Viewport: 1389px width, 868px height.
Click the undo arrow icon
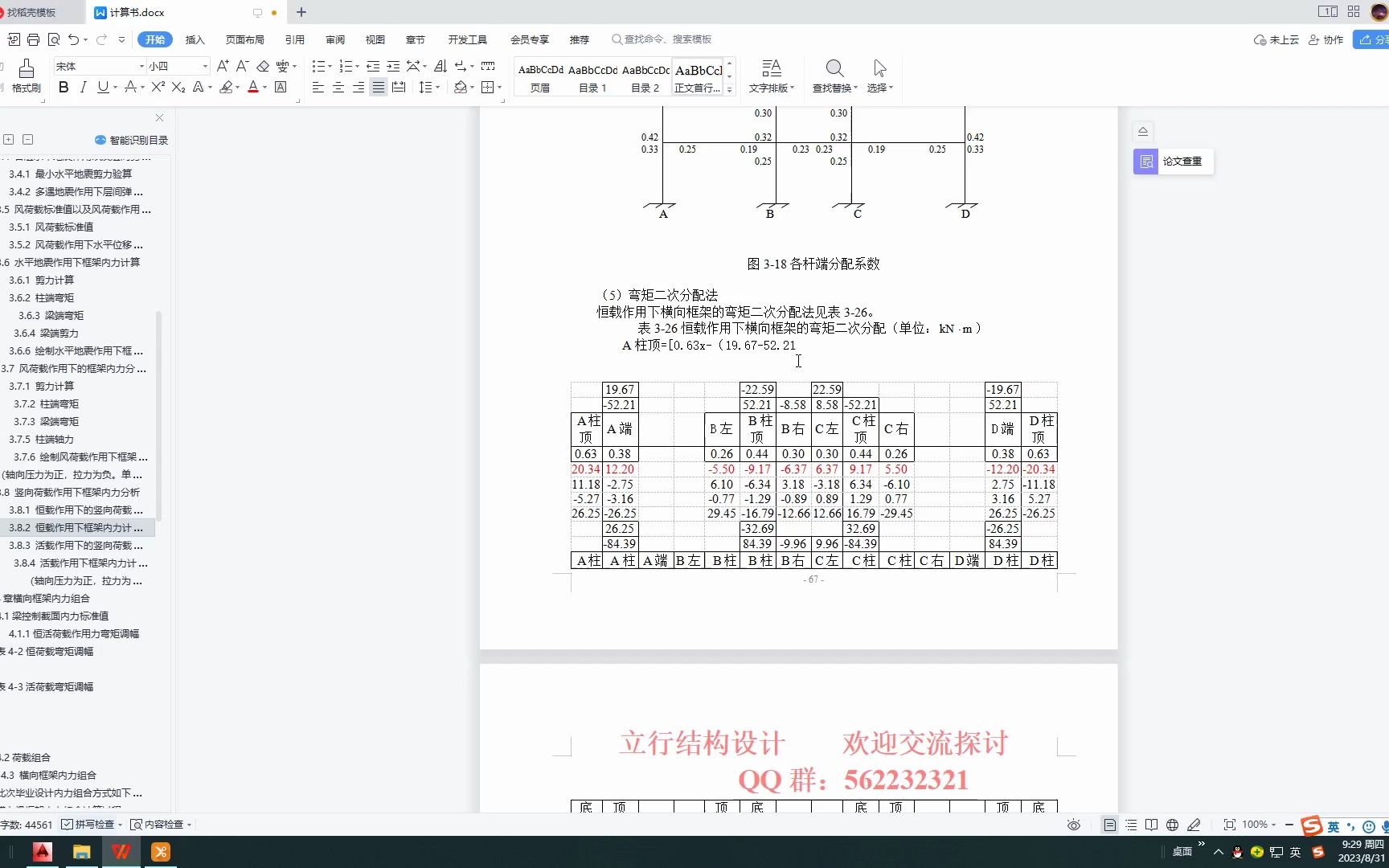pos(74,39)
